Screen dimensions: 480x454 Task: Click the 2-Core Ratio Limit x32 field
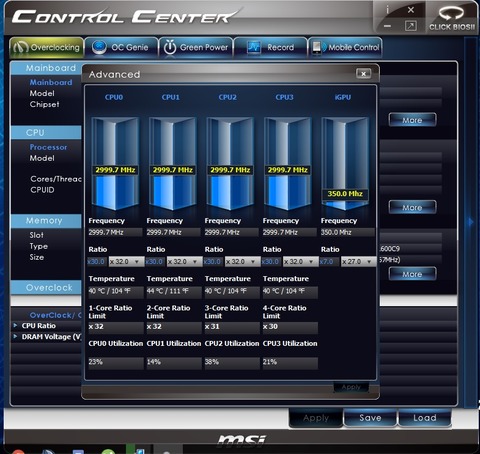tap(174, 327)
